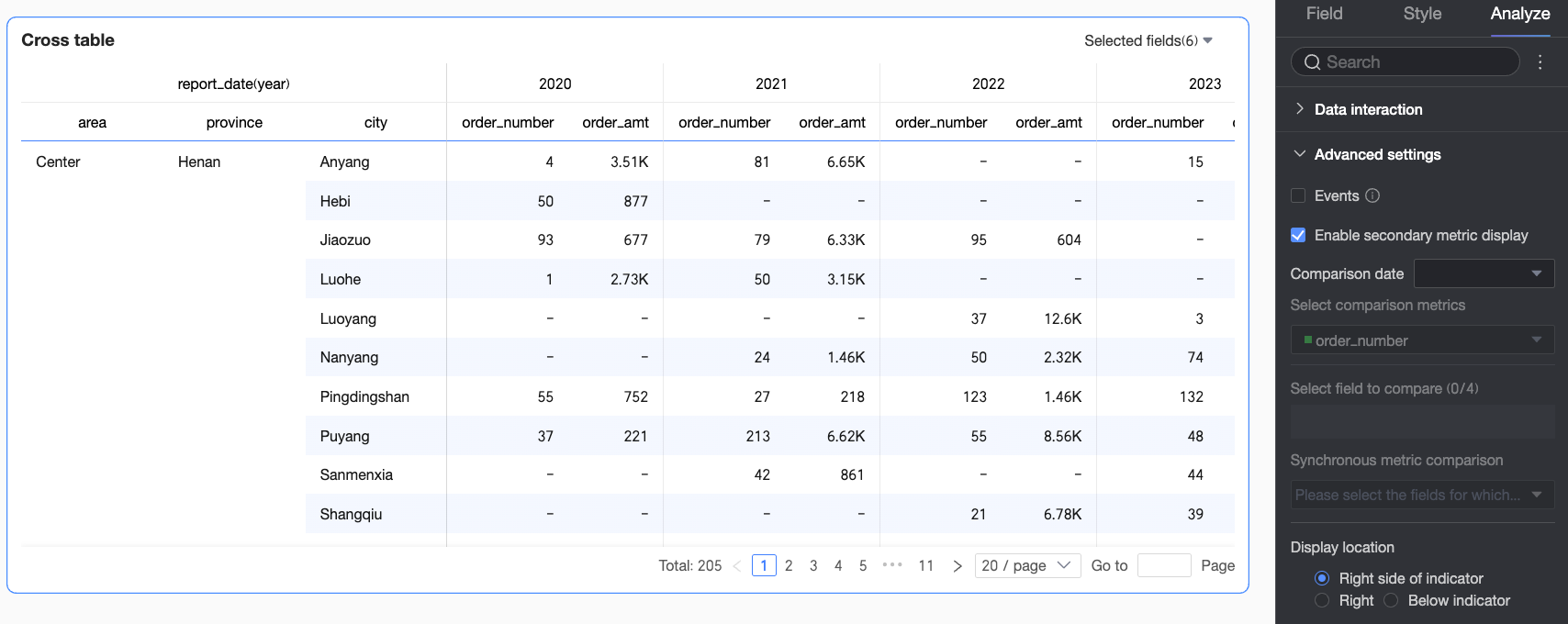Click the Events info icon
The height and width of the screenshot is (624, 1568).
point(1372,195)
